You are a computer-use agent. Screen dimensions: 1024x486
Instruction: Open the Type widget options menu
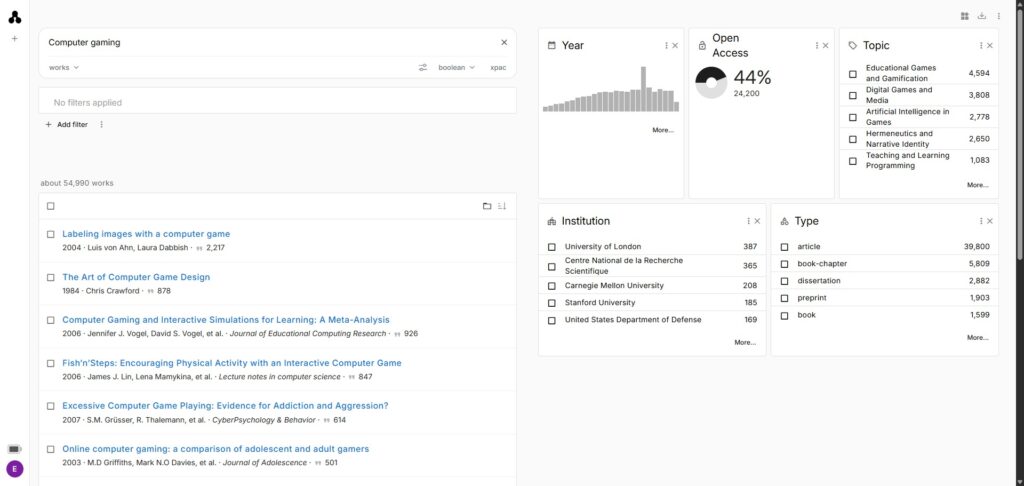coord(981,221)
